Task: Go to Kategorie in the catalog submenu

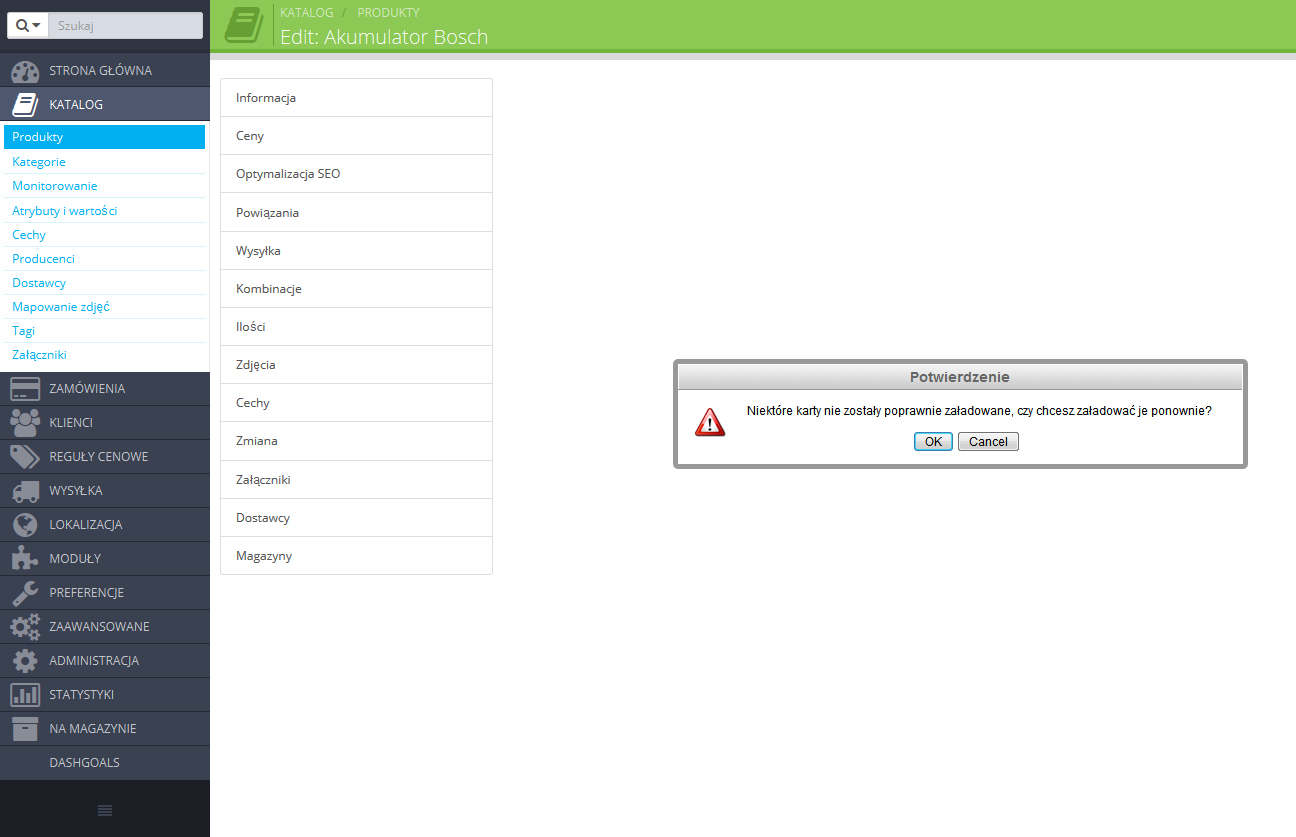Action: (39, 162)
